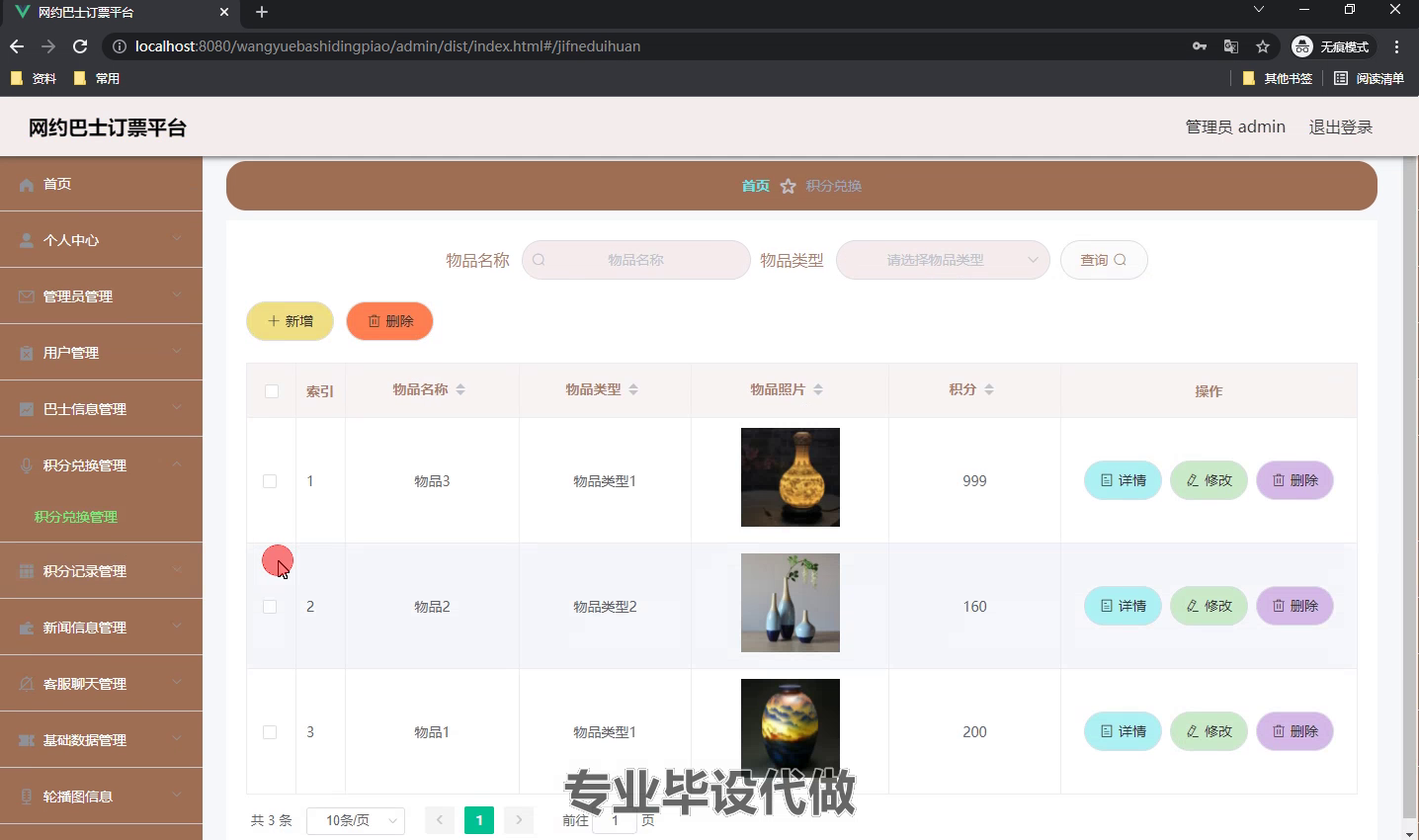1419x840 pixels.
Task: Sort by 物品名称 column arrows
Action: pos(460,390)
